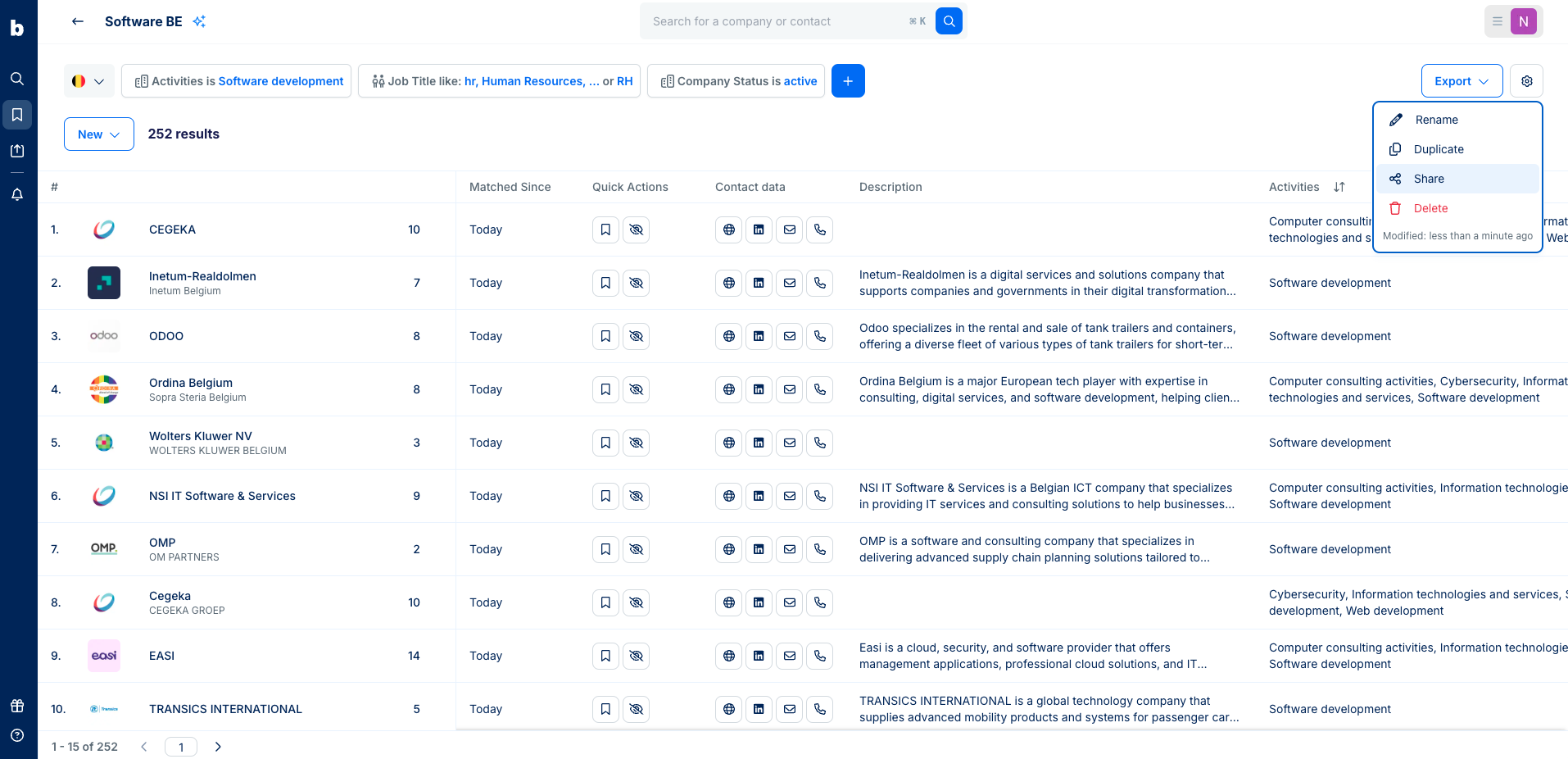Hide Ordina Belgium with eye icon

pos(637,389)
